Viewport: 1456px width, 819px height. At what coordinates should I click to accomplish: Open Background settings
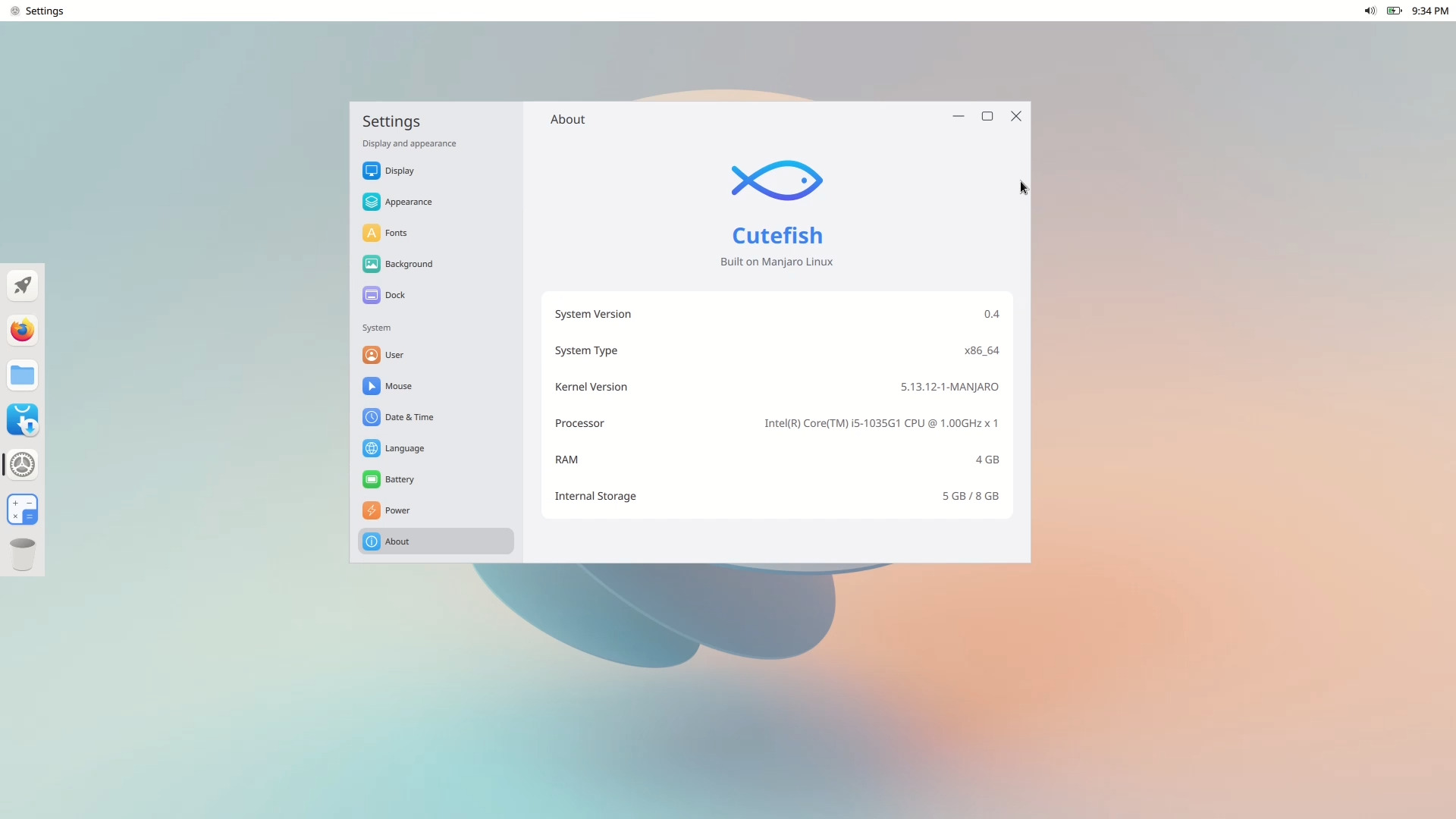(407, 264)
